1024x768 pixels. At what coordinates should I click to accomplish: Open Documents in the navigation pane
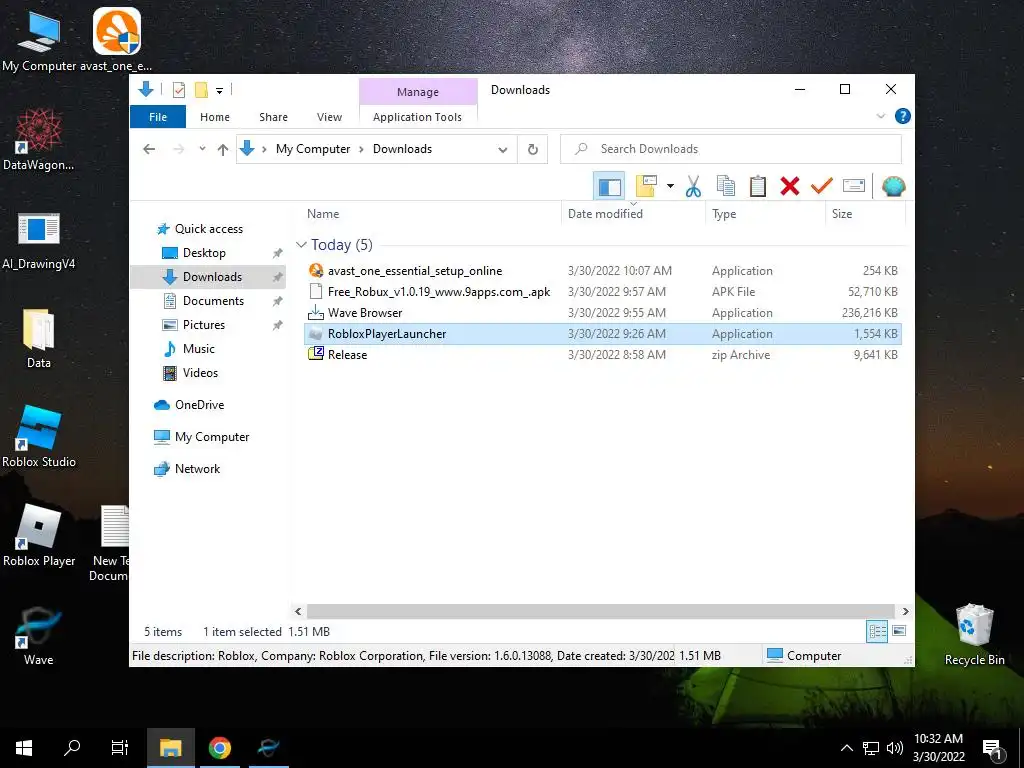[213, 301]
